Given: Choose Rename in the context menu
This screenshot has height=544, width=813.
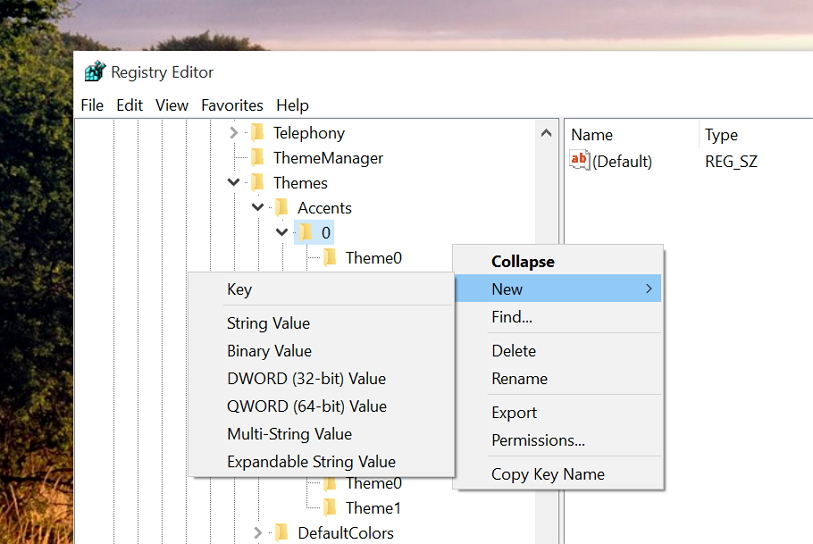Looking at the screenshot, I should (x=558, y=379).
